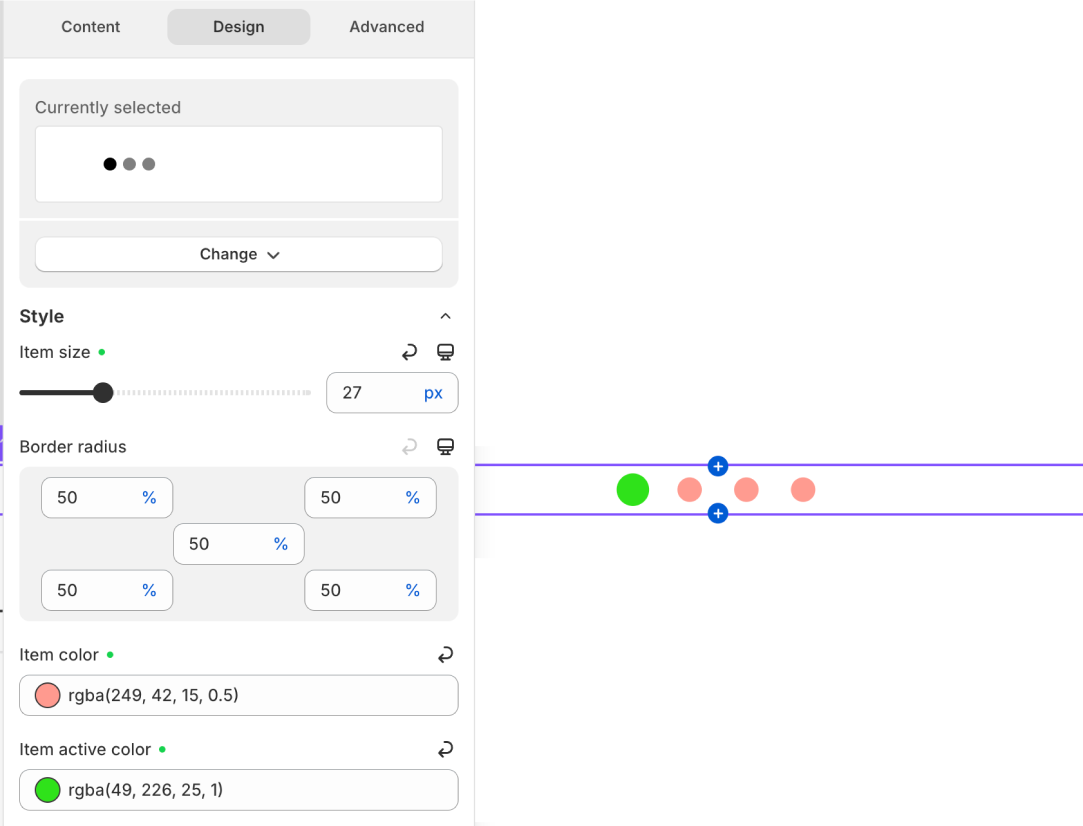Open the Change style dropdown
Image resolution: width=1083 pixels, height=826 pixels.
pos(238,254)
